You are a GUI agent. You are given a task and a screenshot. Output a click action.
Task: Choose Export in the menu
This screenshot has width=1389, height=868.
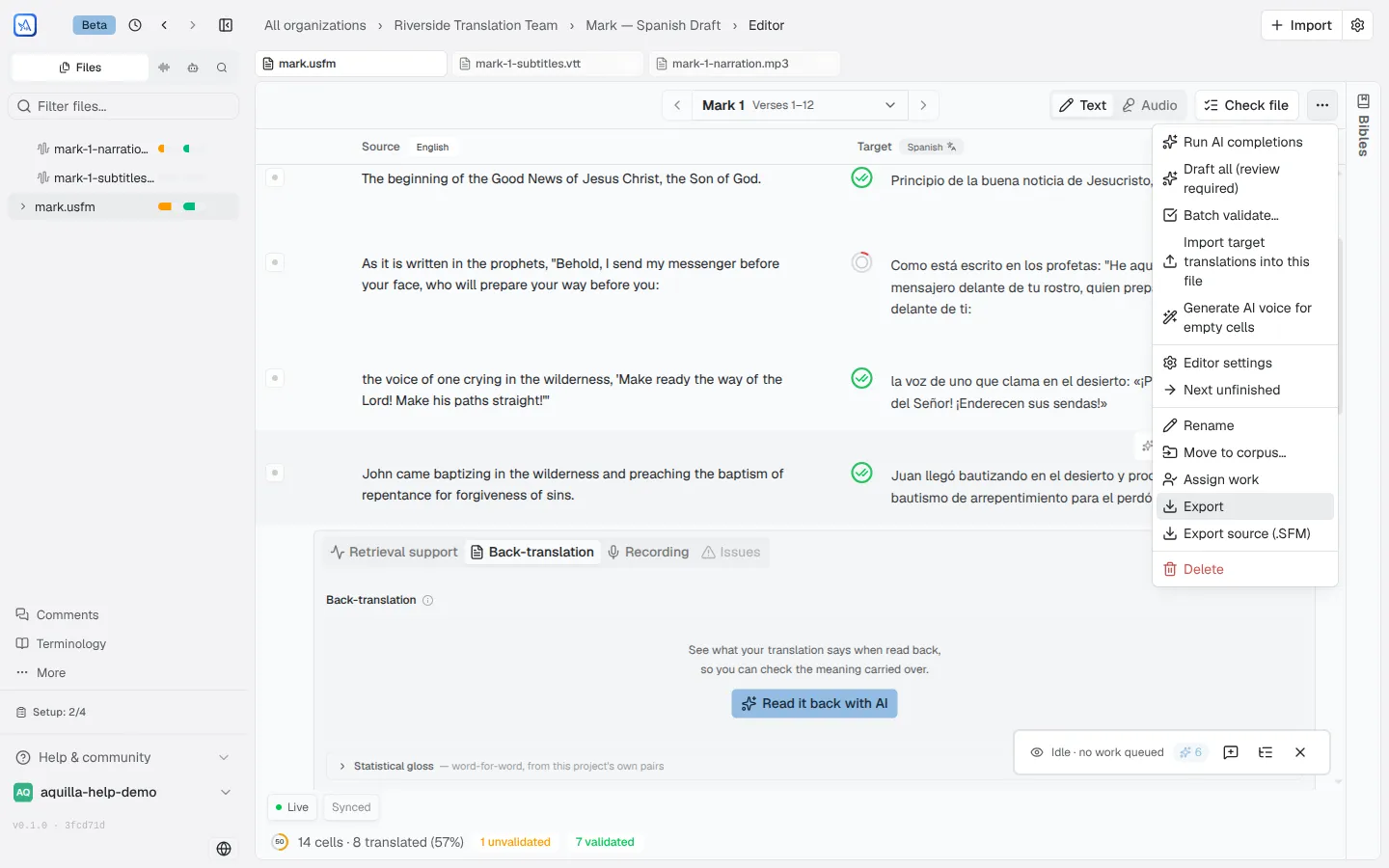pos(1245,506)
